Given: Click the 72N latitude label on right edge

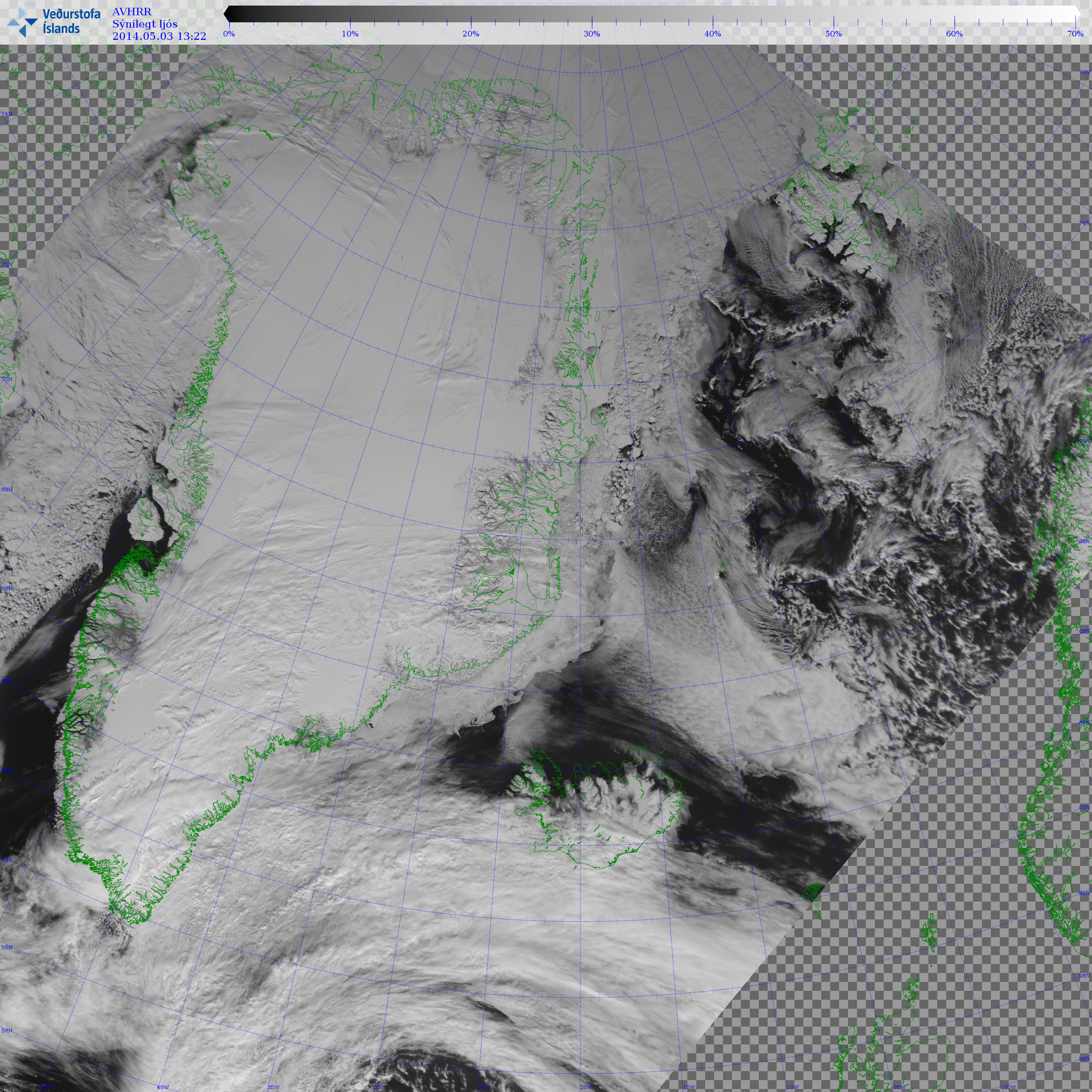Looking at the screenshot, I should [x=1084, y=340].
